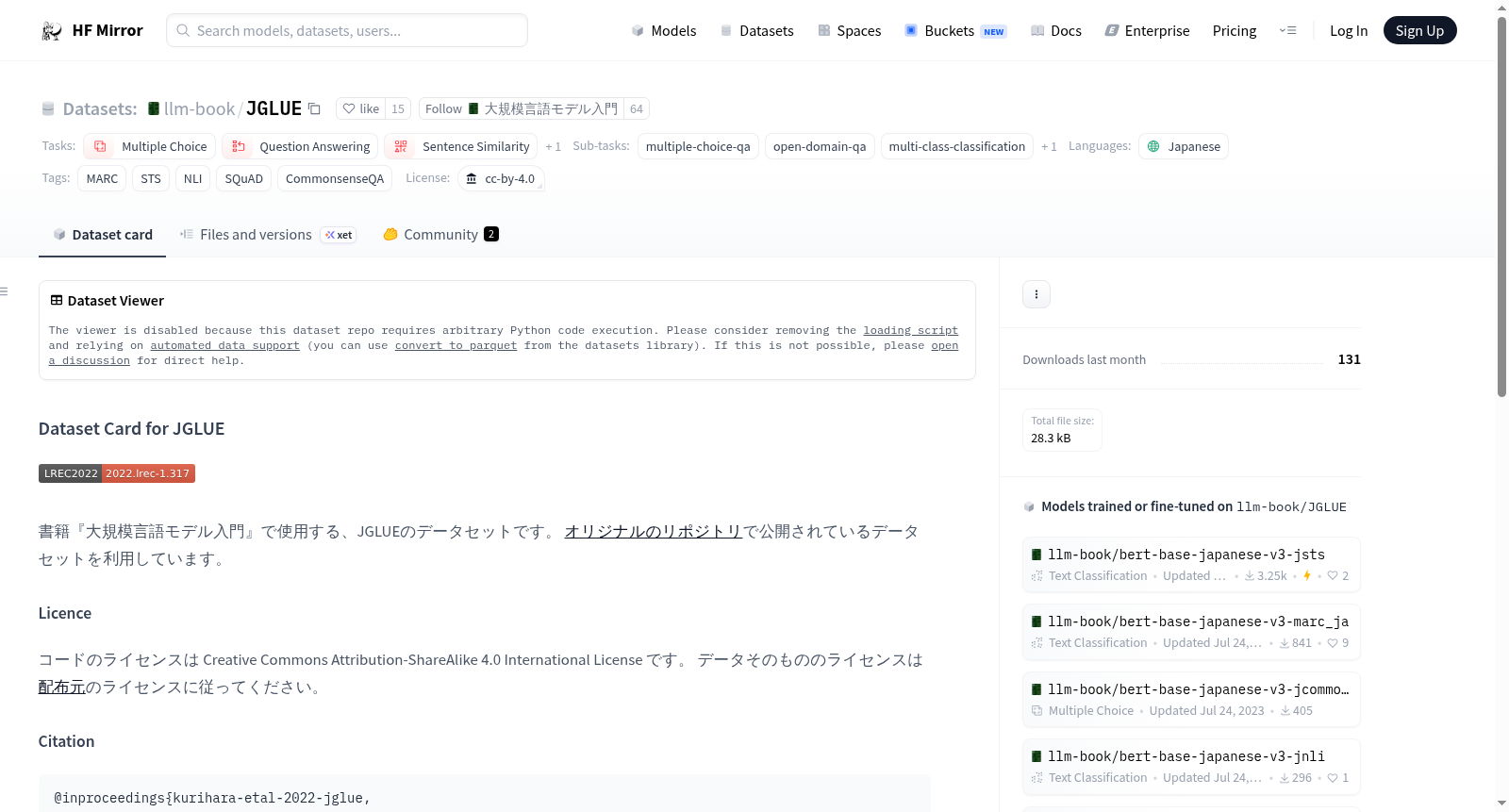
Task: Click the LREC2022 badge
Action: [x=116, y=473]
